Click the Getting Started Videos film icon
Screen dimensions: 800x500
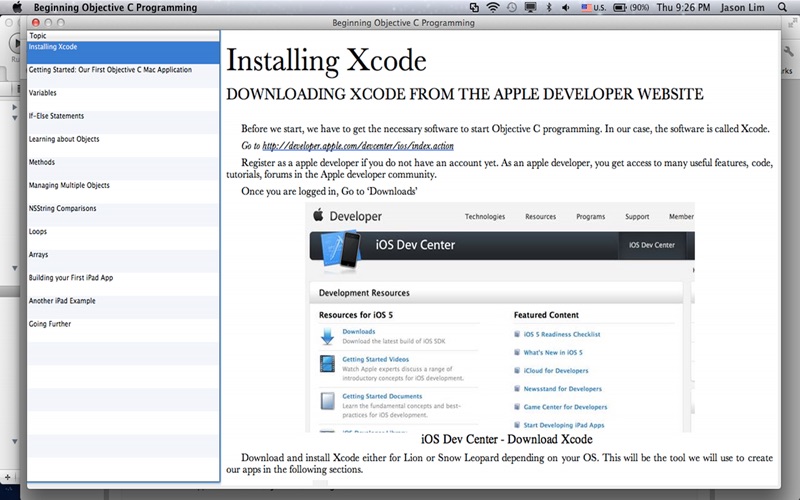click(x=327, y=364)
